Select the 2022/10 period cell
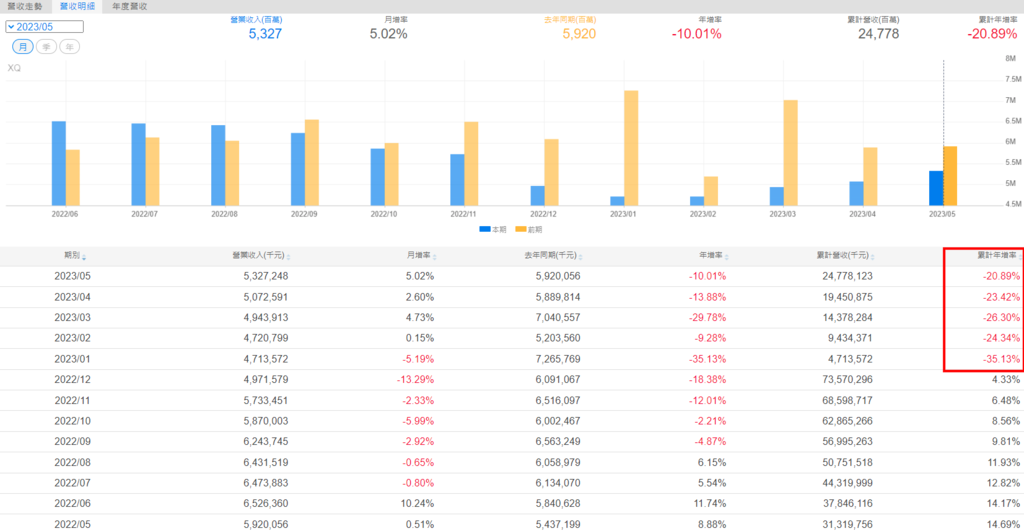This screenshot has width=1024, height=531. tap(72, 421)
